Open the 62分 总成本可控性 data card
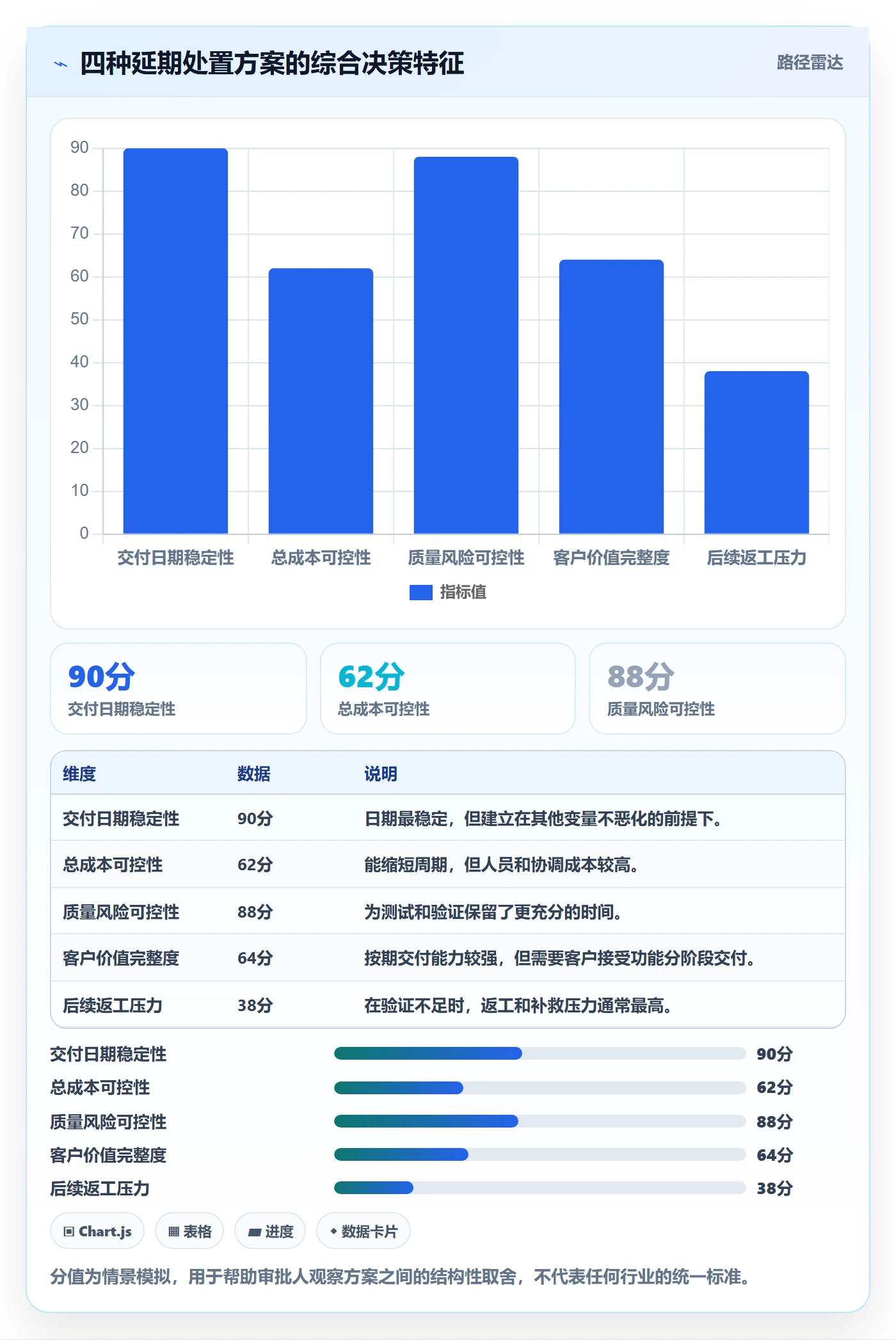Screen dimensions: 896x1340 coord(447,689)
